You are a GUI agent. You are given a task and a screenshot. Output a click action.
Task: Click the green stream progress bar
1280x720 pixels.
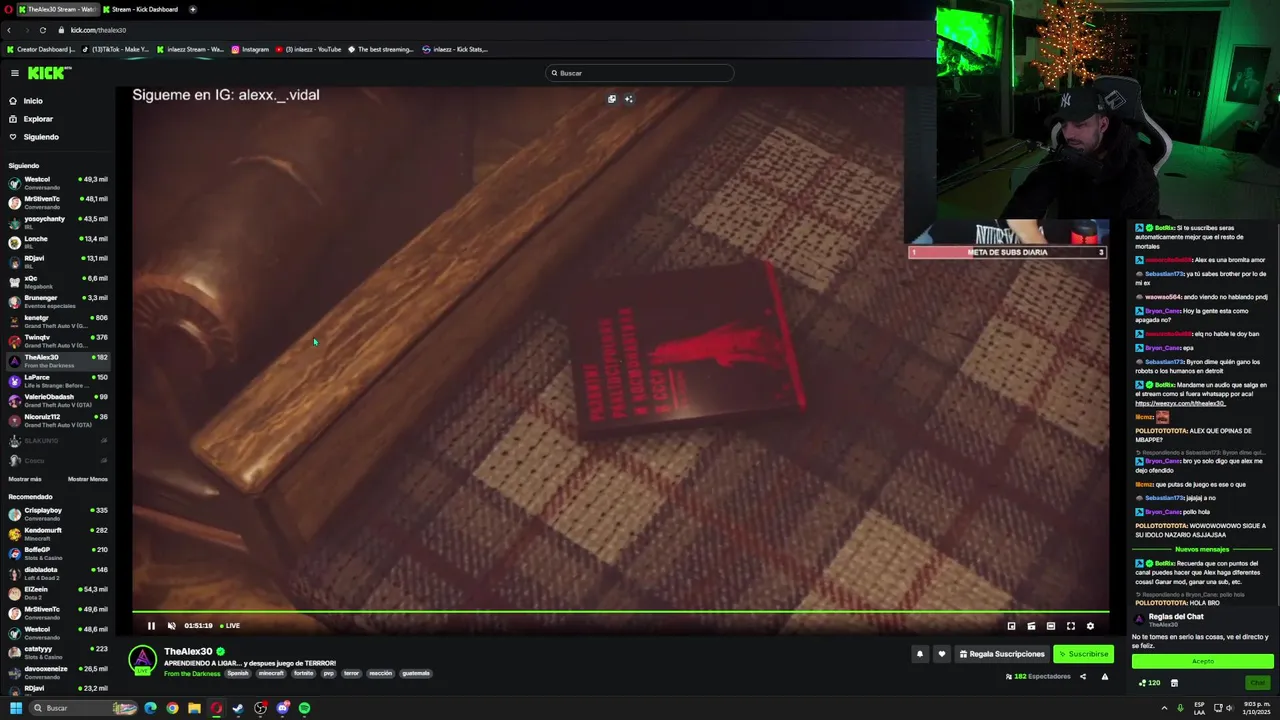tap(620, 611)
